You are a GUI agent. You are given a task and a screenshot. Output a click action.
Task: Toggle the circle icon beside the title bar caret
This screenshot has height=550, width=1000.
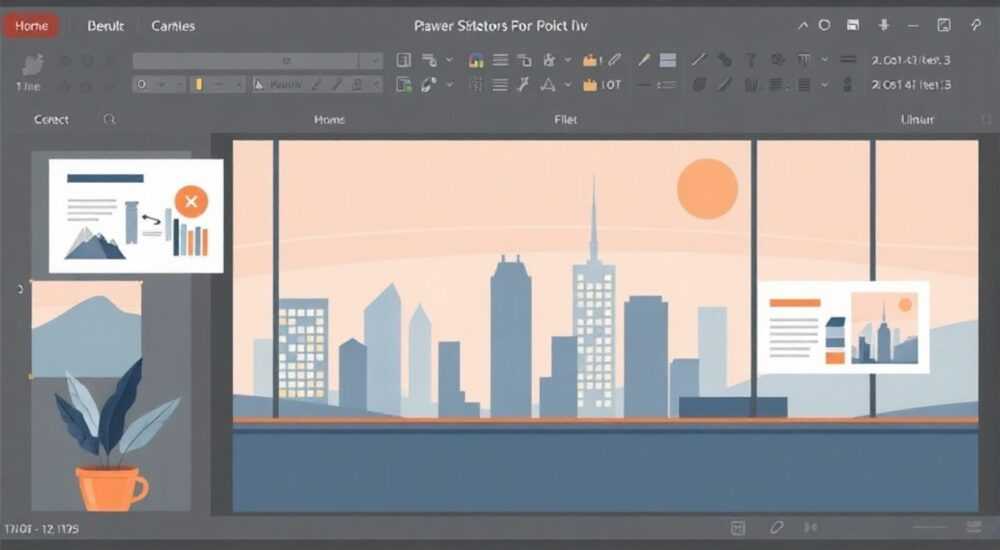tap(825, 26)
